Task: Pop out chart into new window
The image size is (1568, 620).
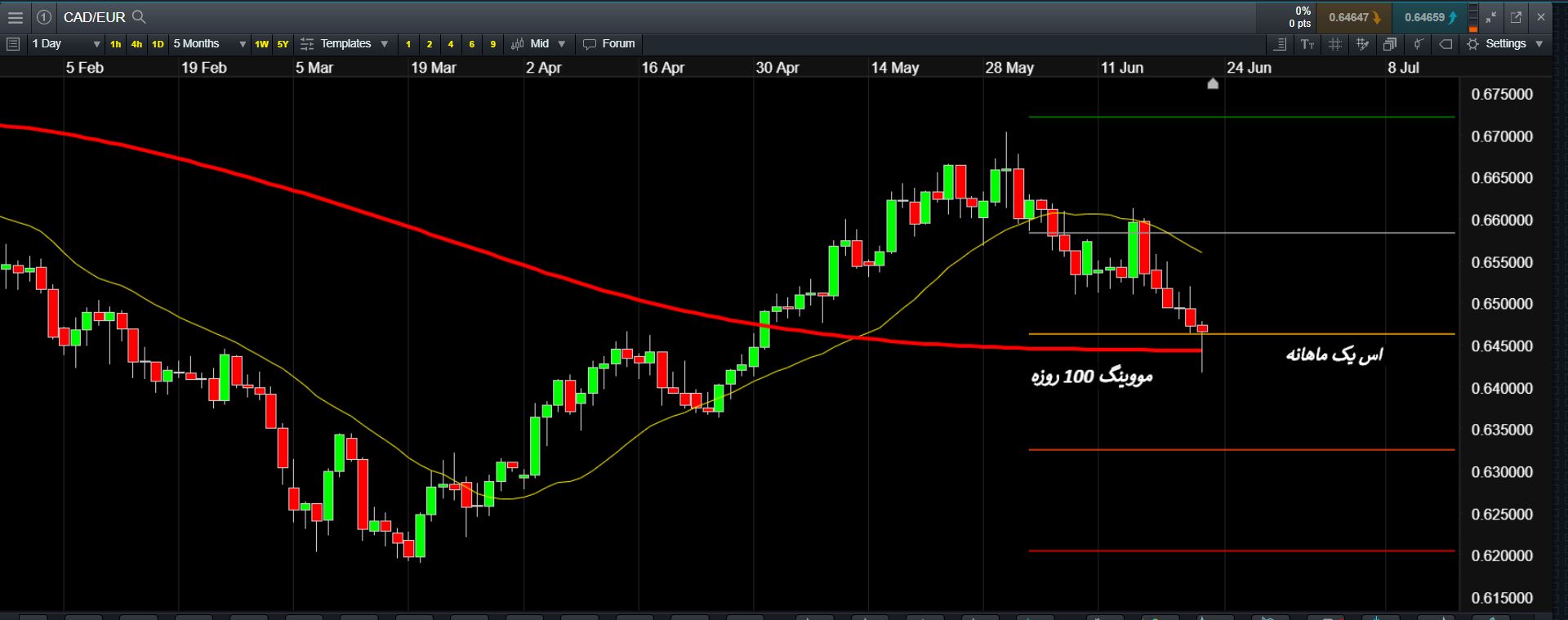Action: tap(1516, 17)
